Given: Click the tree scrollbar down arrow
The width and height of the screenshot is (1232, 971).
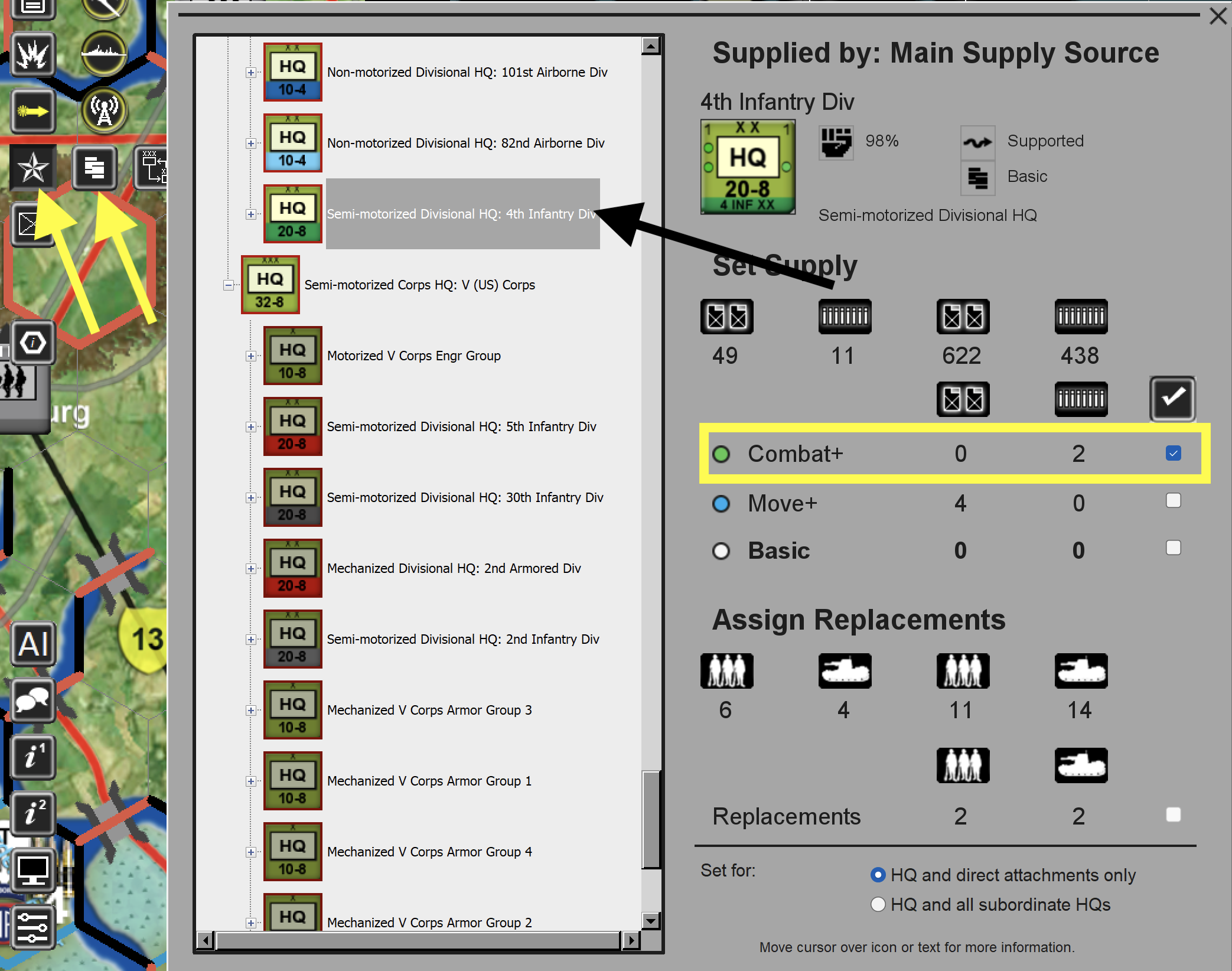Looking at the screenshot, I should (x=651, y=920).
